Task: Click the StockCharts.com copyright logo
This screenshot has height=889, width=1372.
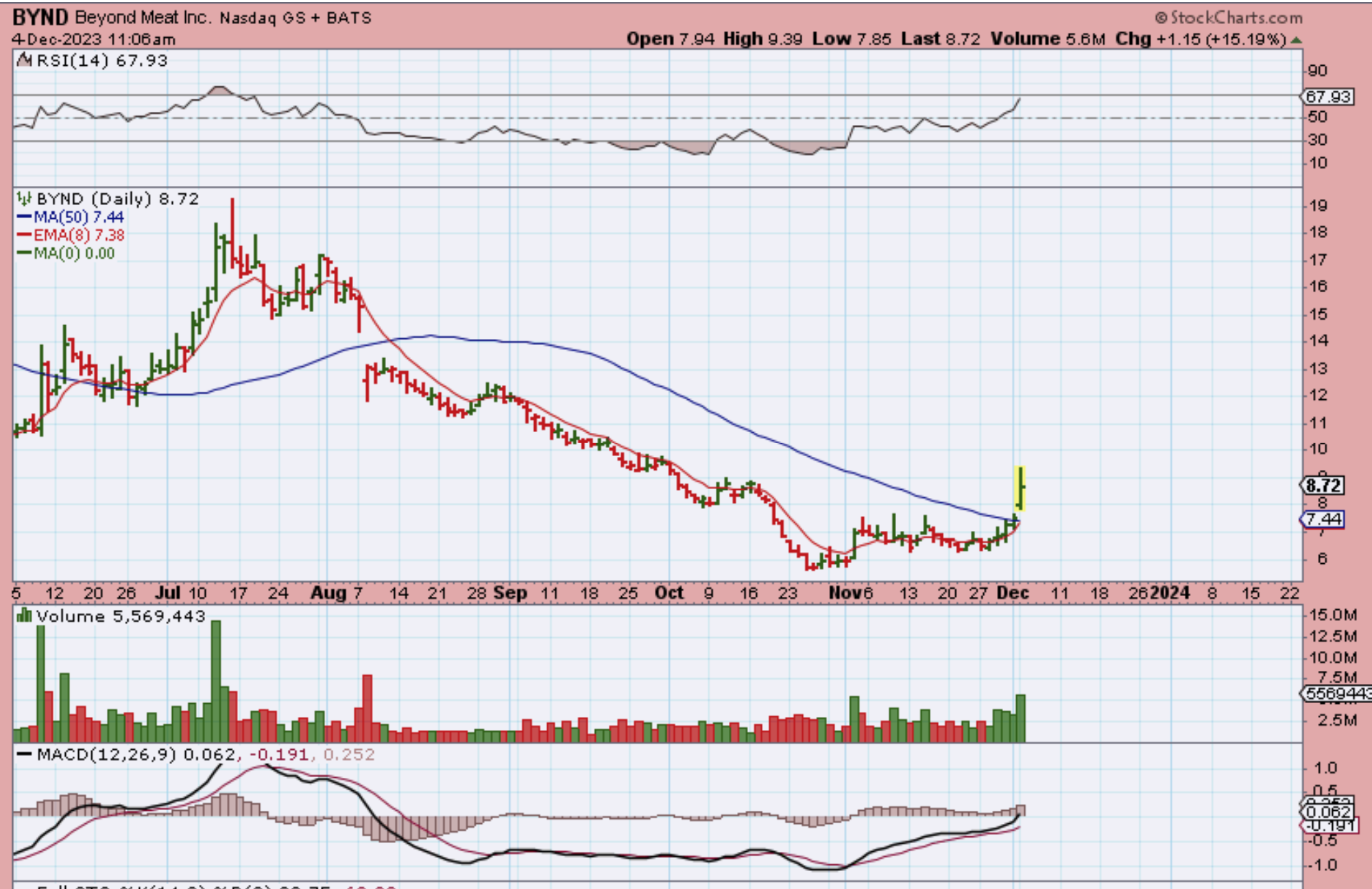Action: click(1229, 17)
